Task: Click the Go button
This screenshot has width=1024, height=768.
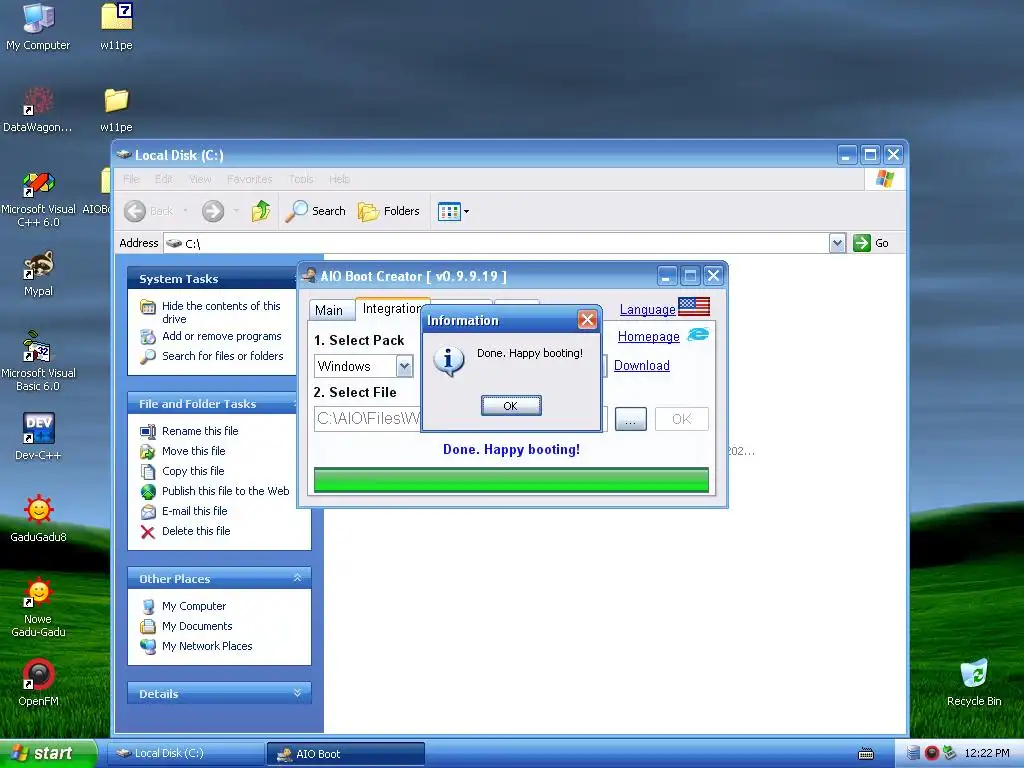Action: [x=872, y=243]
